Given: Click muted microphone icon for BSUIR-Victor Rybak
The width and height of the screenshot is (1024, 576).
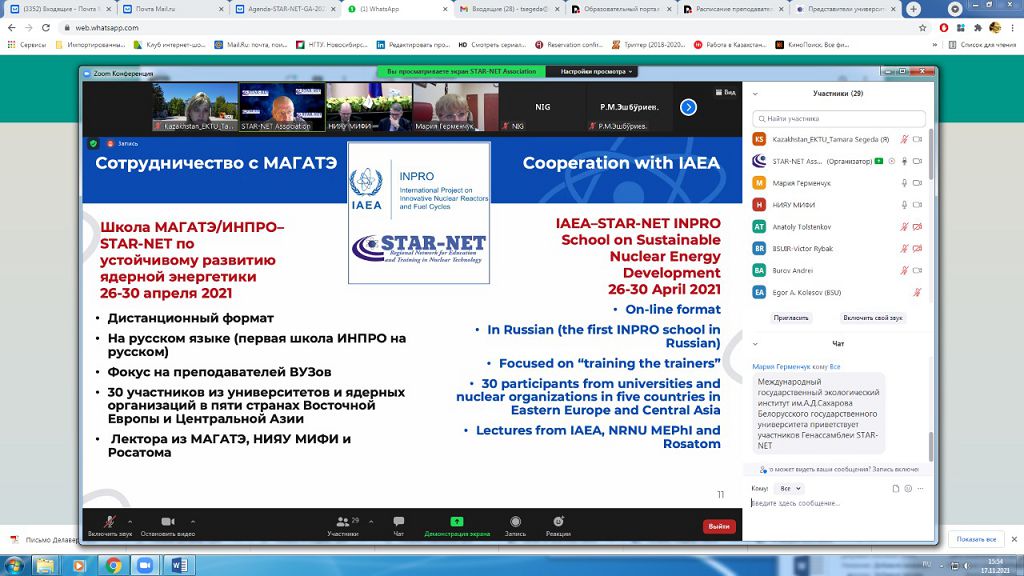Looking at the screenshot, I should click(904, 248).
